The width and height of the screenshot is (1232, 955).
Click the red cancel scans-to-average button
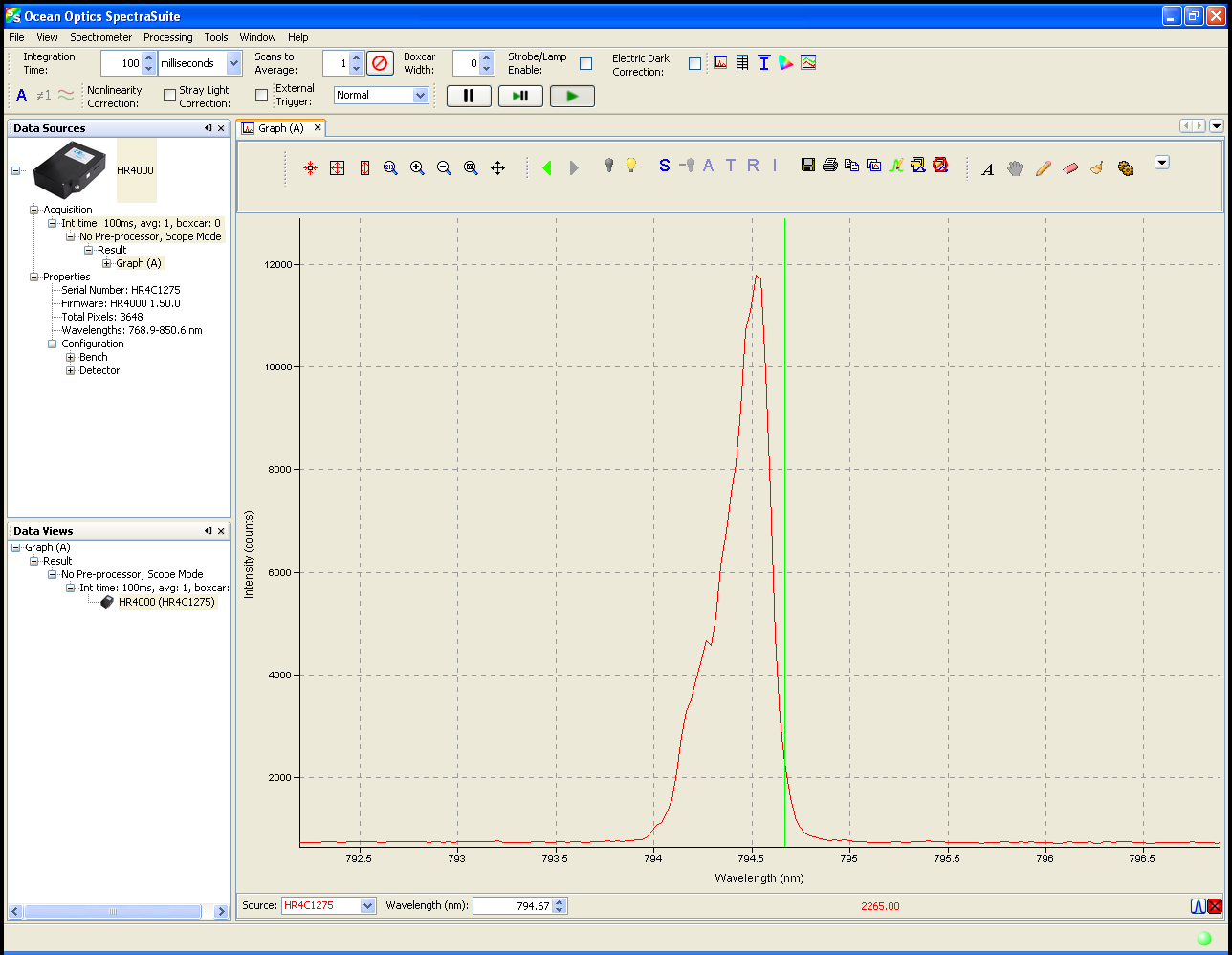(x=380, y=63)
